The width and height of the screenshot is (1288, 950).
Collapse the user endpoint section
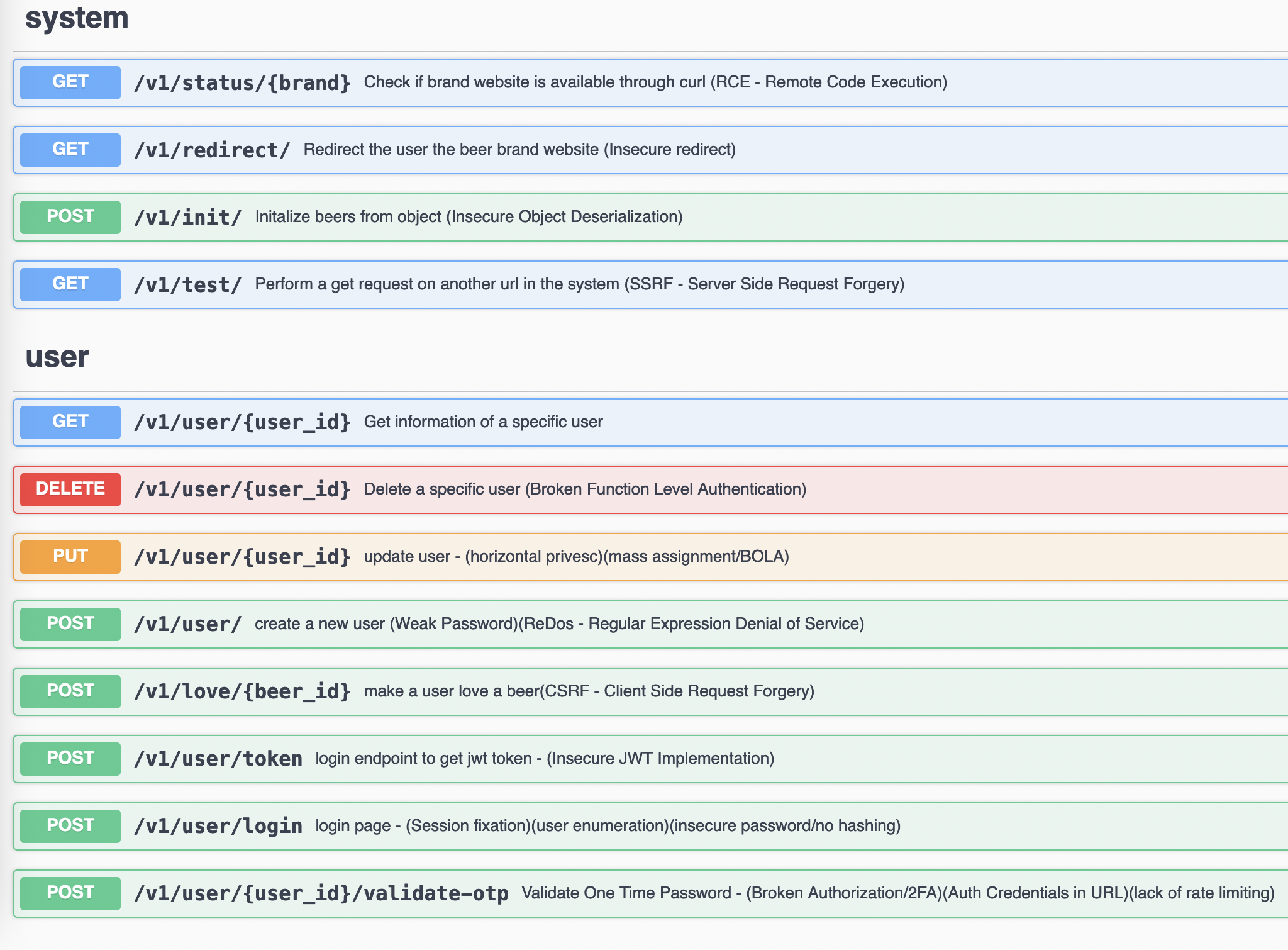pyautogui.click(x=56, y=357)
